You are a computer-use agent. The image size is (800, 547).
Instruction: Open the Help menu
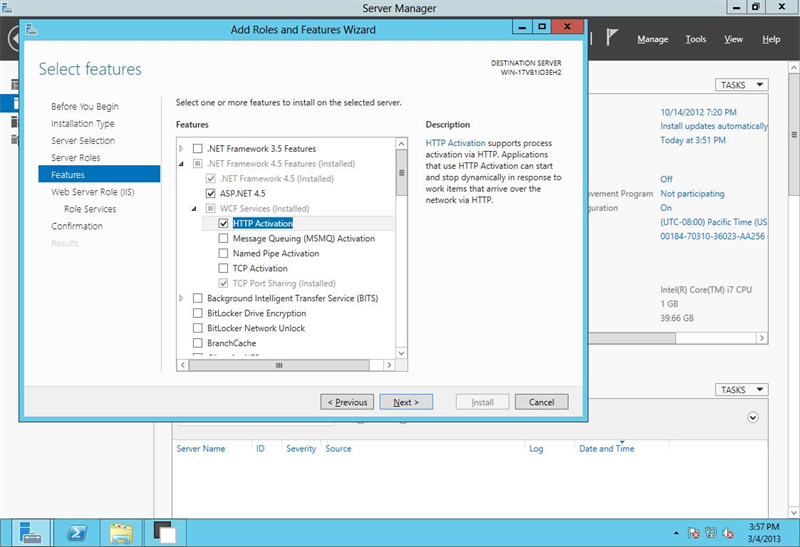click(x=771, y=39)
